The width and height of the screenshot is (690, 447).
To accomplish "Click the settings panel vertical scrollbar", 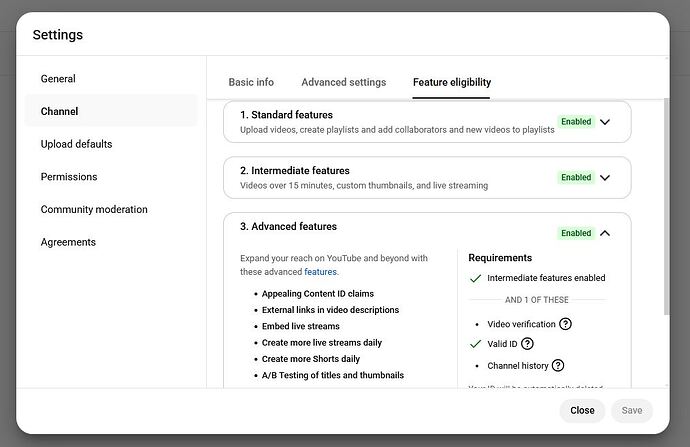I will click(666, 206).
